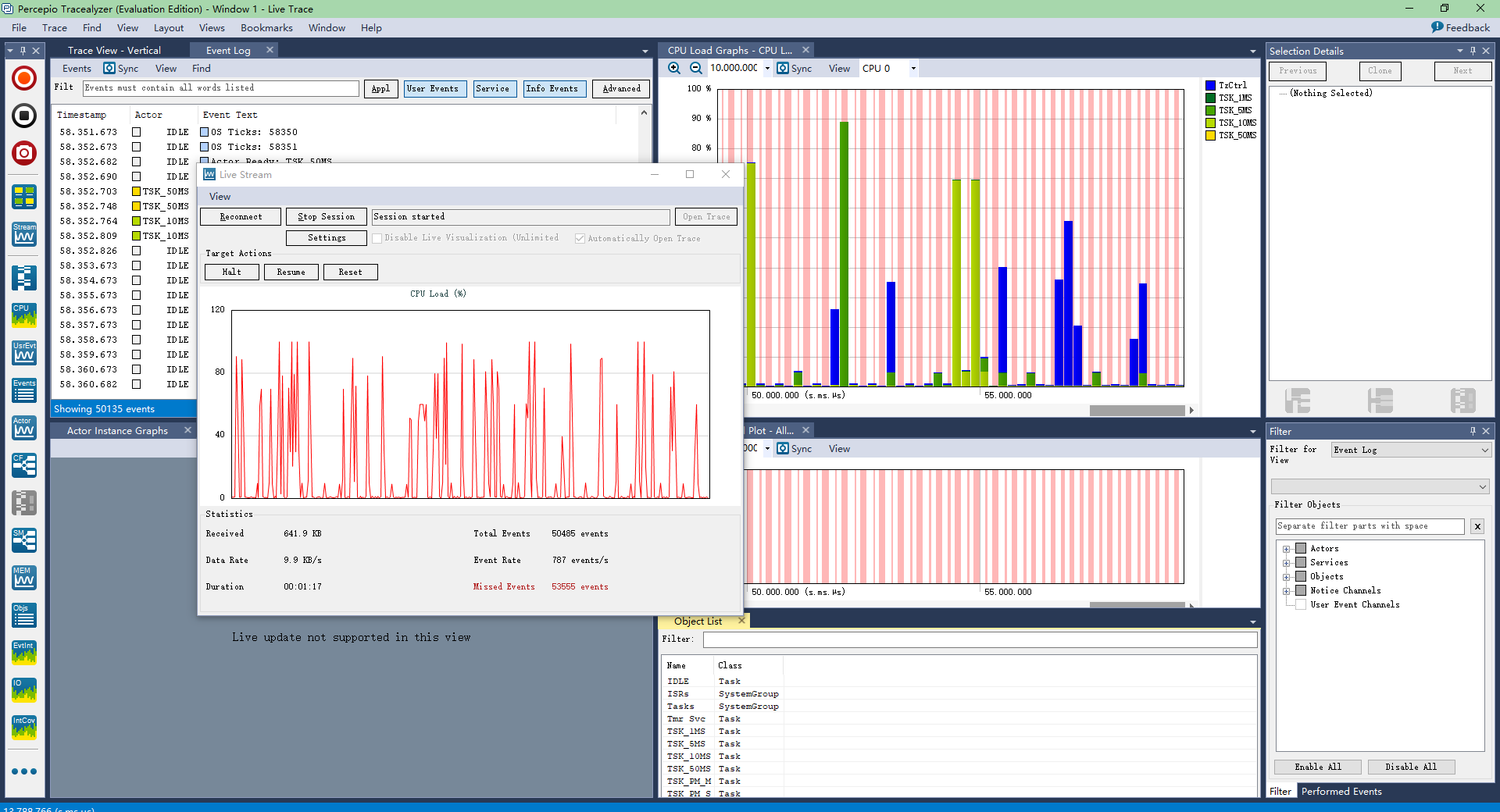Uncheck Automatically Open Trace option
Viewport: 1500px width, 812px height.
[580, 238]
